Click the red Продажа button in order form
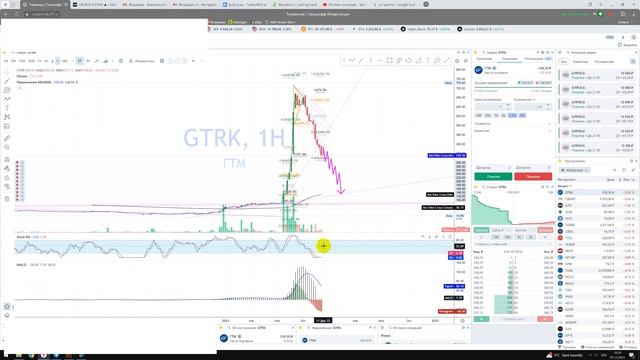 [533, 176]
